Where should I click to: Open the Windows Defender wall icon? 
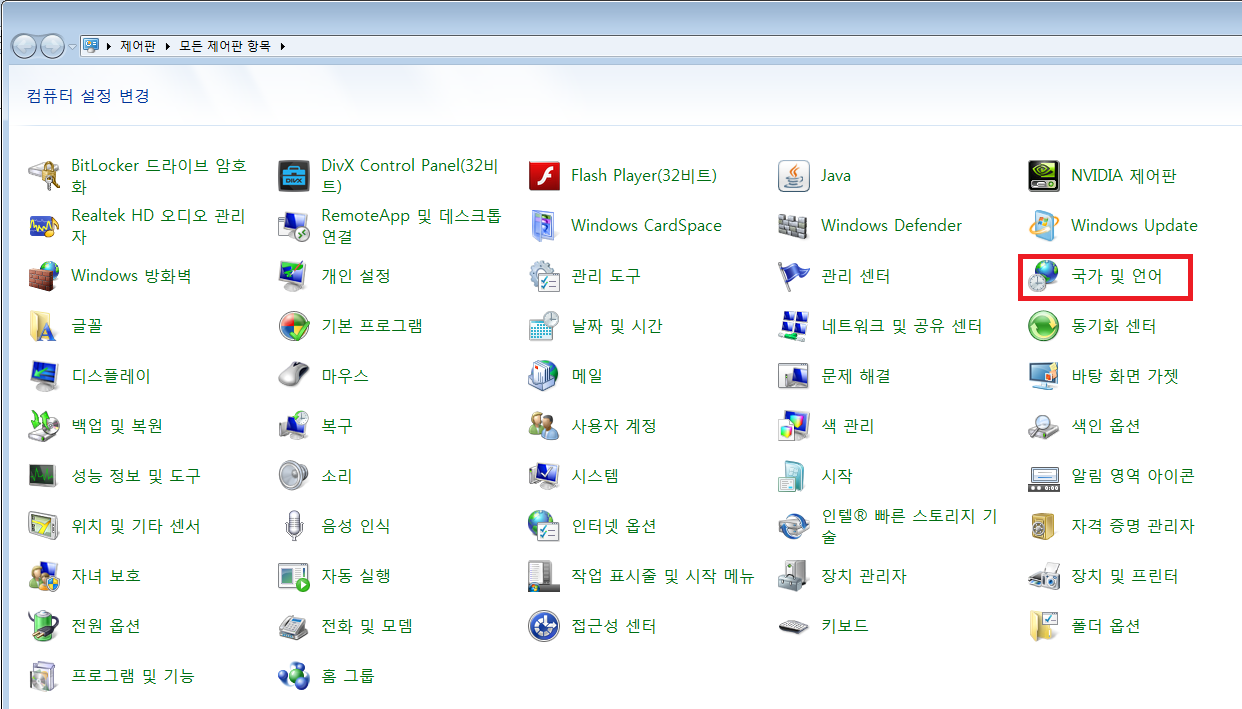794,226
